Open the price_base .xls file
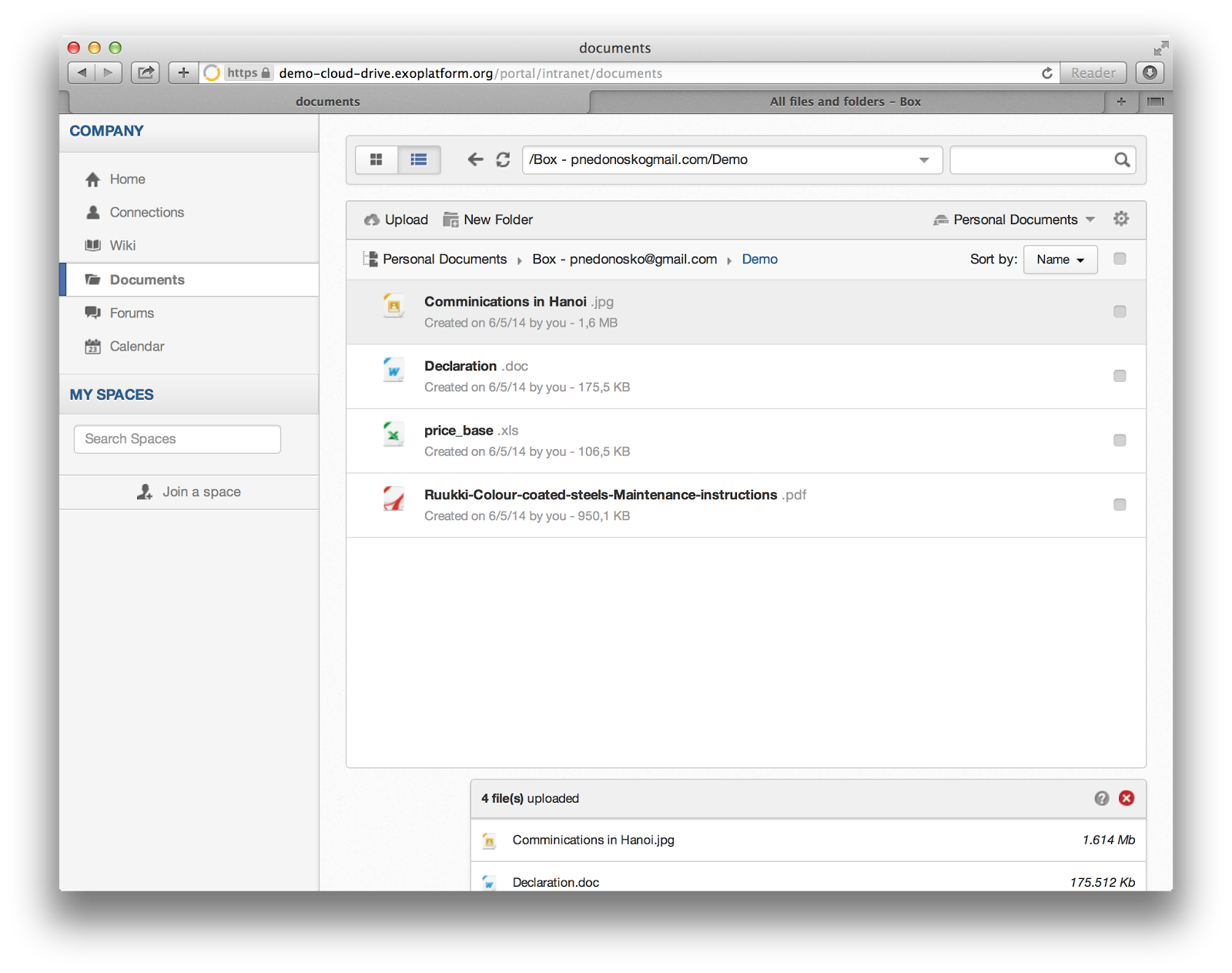 (x=471, y=430)
